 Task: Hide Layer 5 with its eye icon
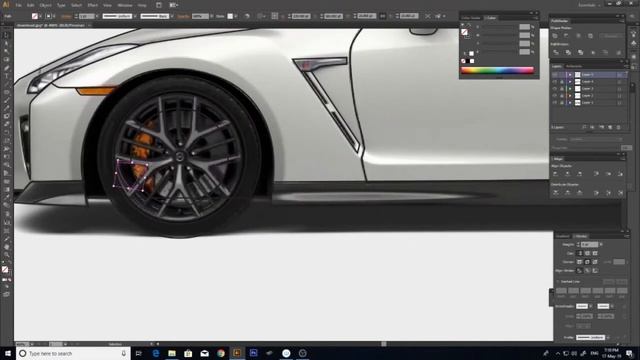pos(554,75)
